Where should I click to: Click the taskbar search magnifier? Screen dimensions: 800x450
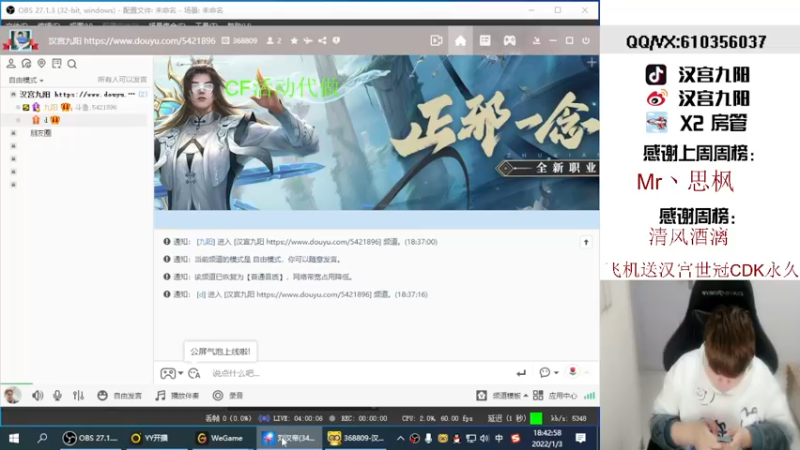(42, 438)
